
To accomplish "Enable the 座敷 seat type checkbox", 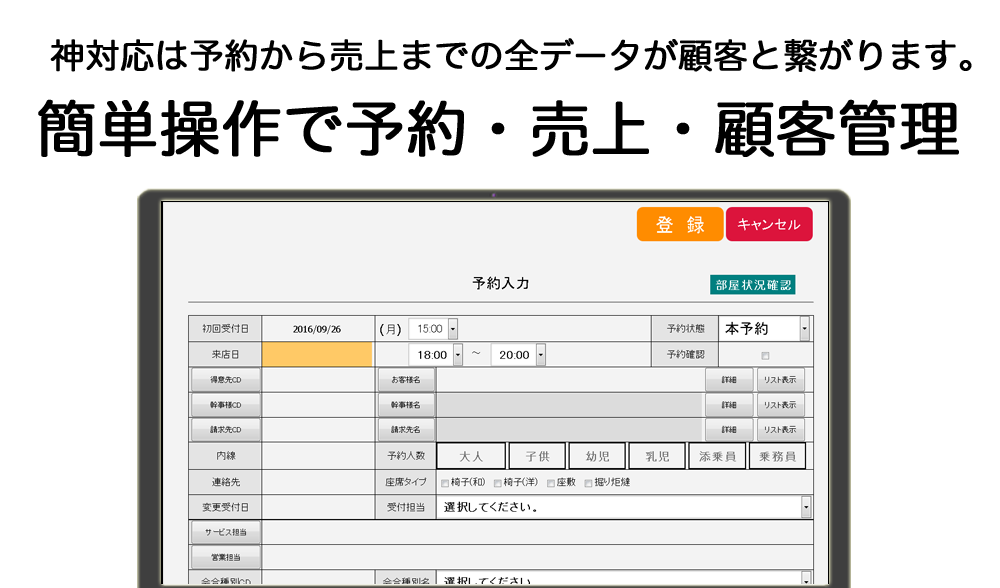I will click(551, 483).
